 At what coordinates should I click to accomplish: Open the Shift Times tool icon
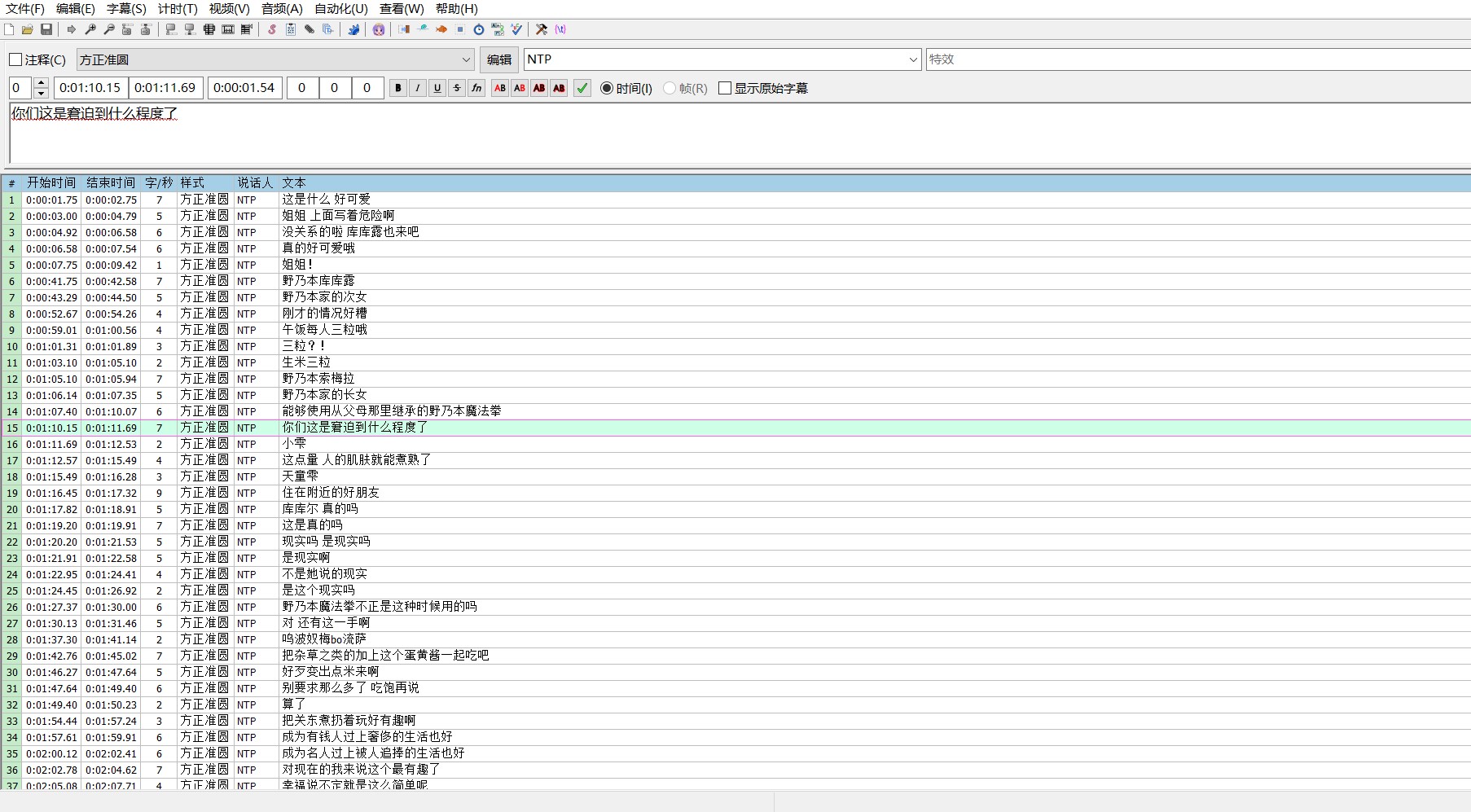coord(404,29)
